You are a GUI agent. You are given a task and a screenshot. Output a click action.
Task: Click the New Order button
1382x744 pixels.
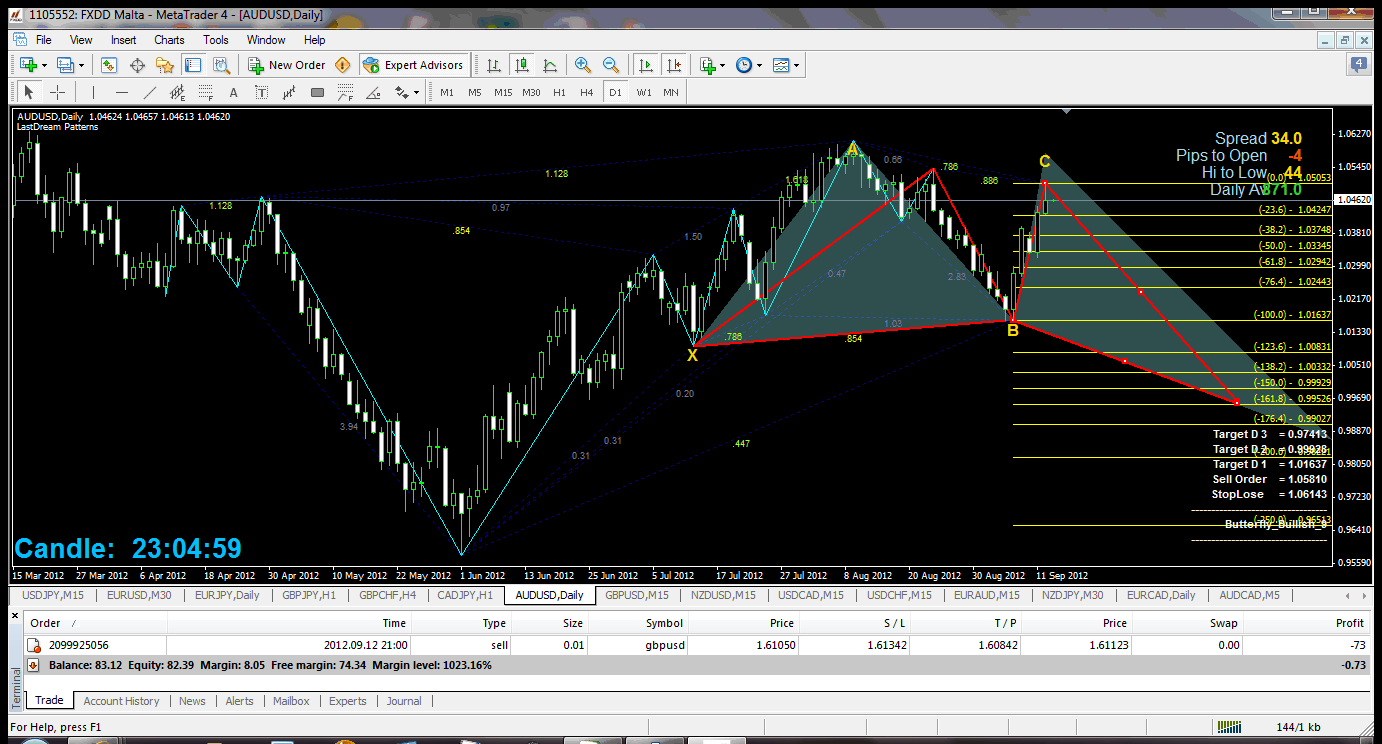pos(288,65)
